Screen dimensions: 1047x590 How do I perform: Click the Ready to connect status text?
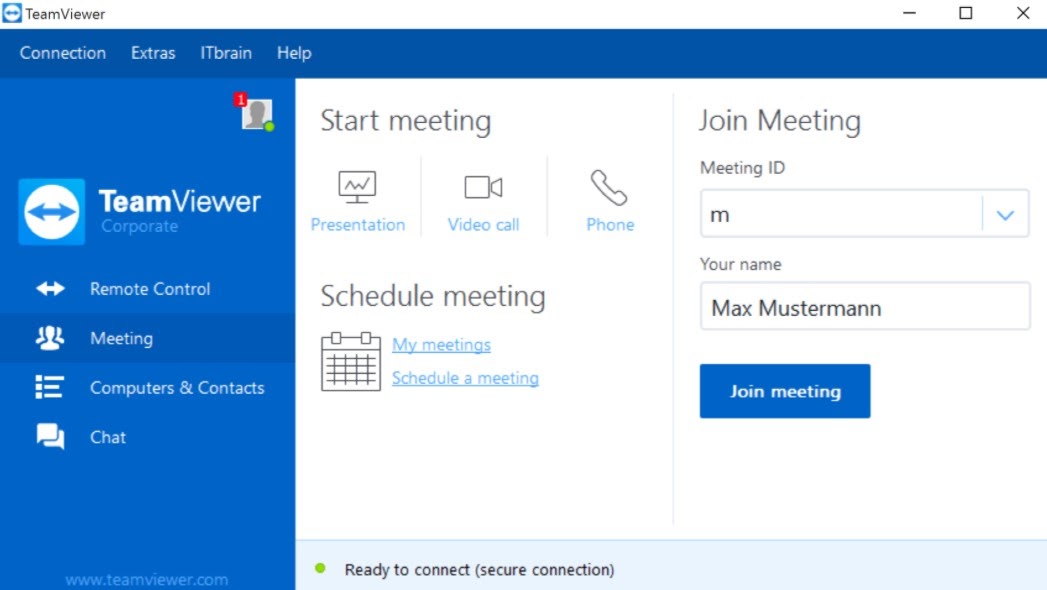click(479, 569)
